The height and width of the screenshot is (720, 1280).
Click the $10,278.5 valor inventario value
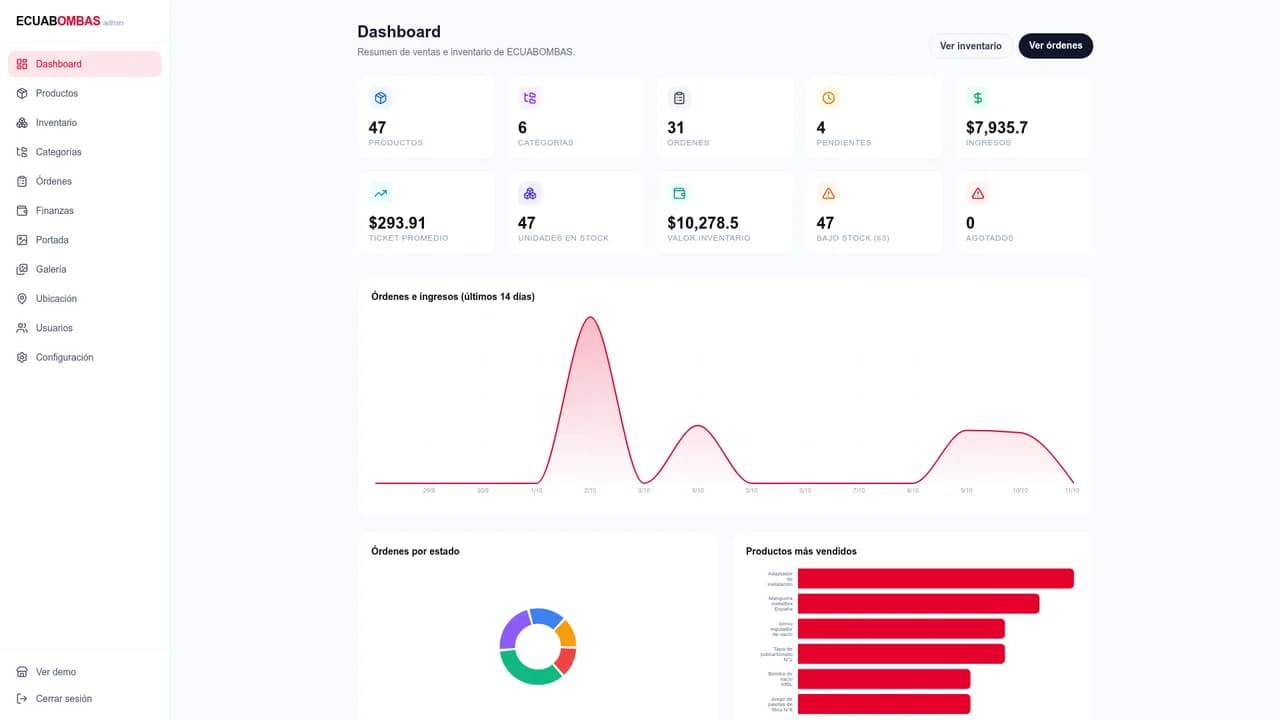coord(703,223)
